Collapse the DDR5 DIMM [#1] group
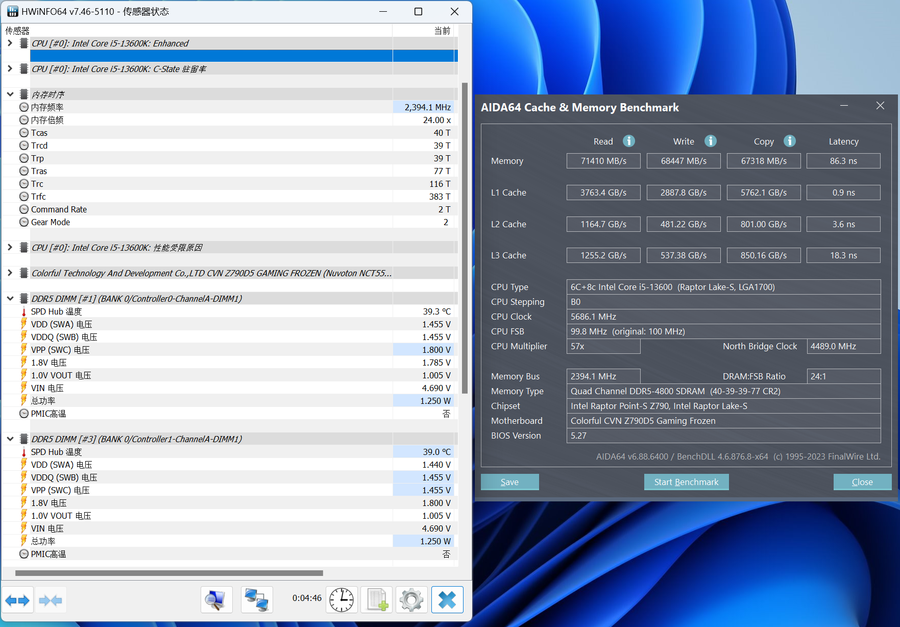Image resolution: width=900 pixels, height=627 pixels. pyautogui.click(x=10, y=299)
